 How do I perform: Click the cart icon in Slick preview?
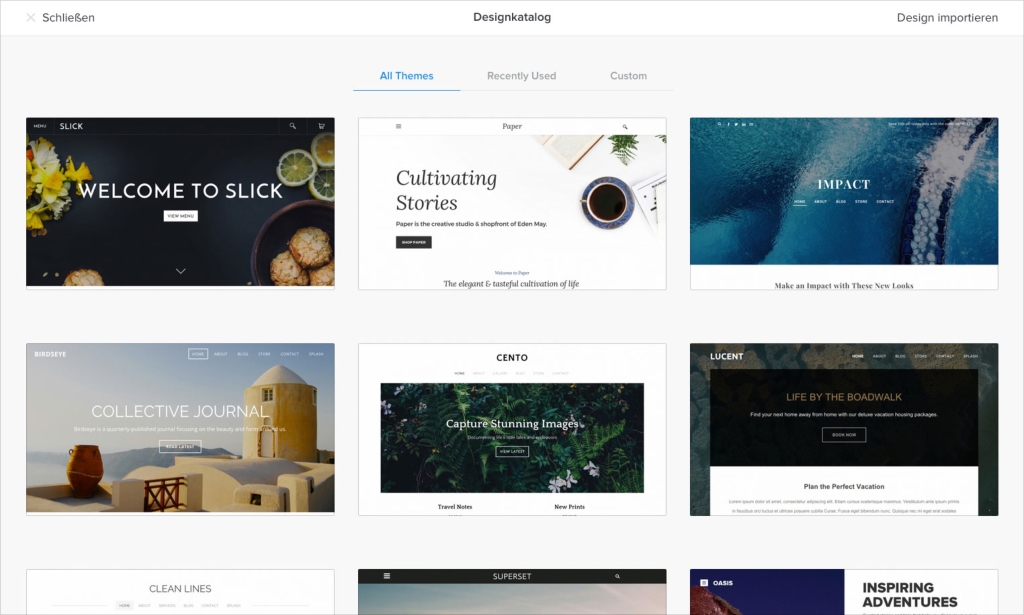point(321,126)
